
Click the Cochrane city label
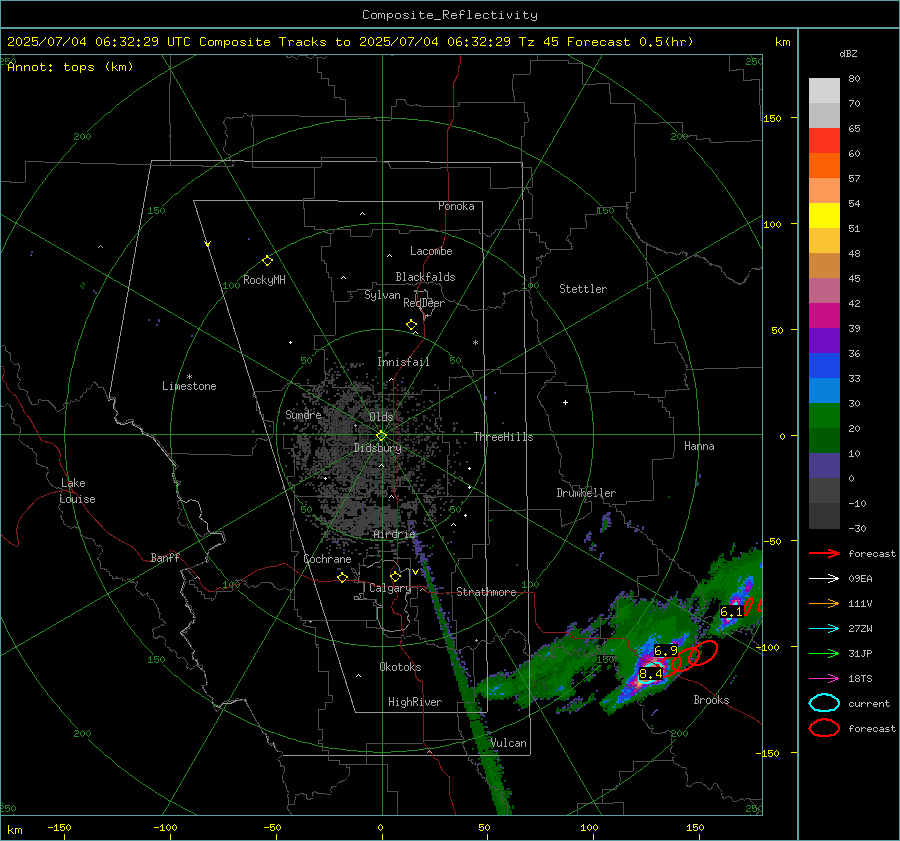[327, 559]
